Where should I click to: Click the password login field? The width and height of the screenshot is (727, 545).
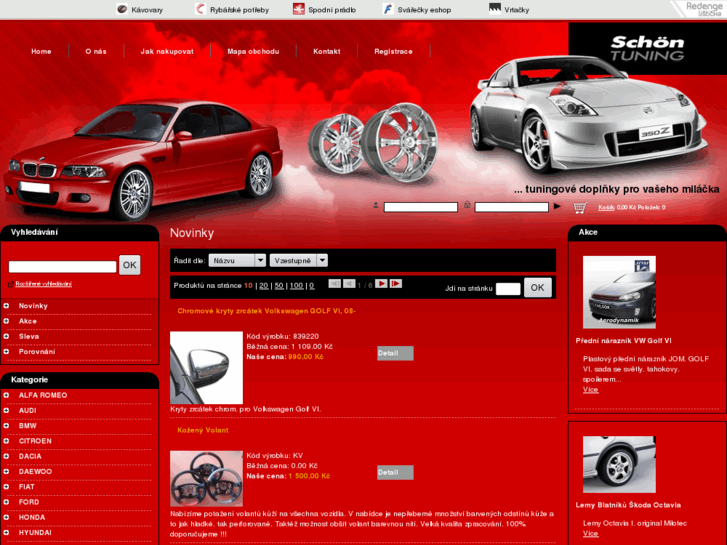pyautogui.click(x=512, y=207)
